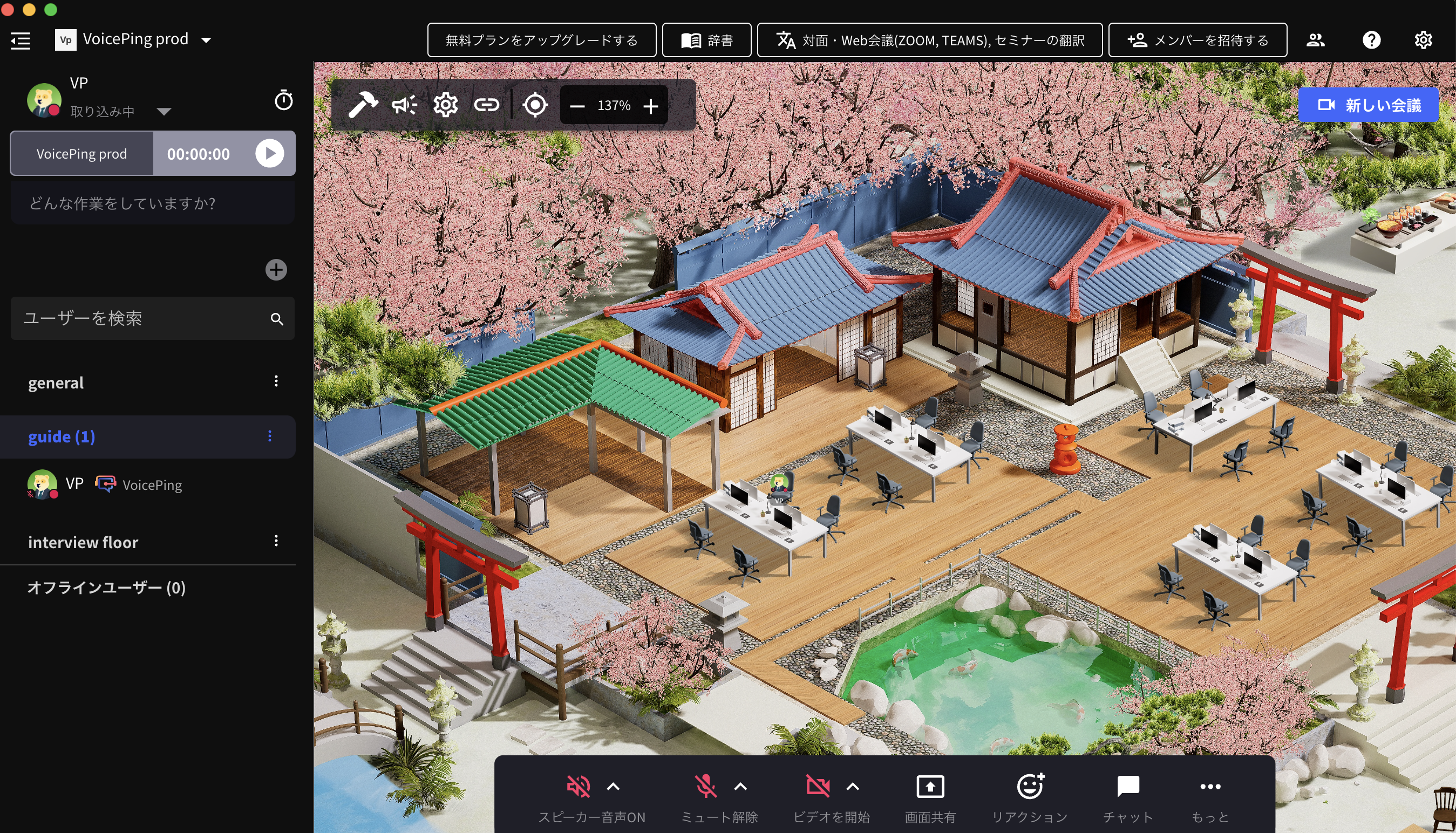Click the minus to zoom out the map

pyautogui.click(x=577, y=106)
